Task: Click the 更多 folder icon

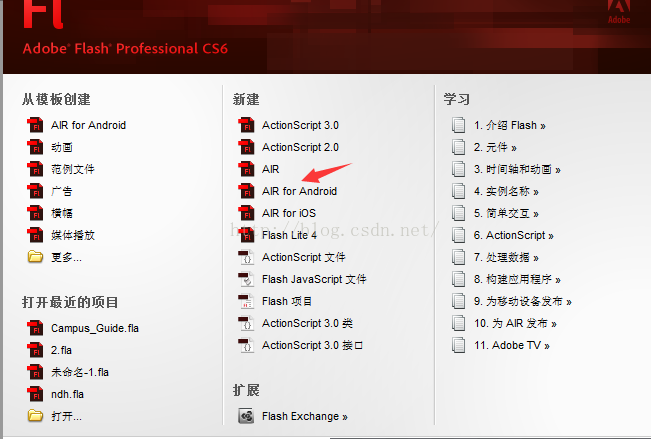Action: point(35,257)
